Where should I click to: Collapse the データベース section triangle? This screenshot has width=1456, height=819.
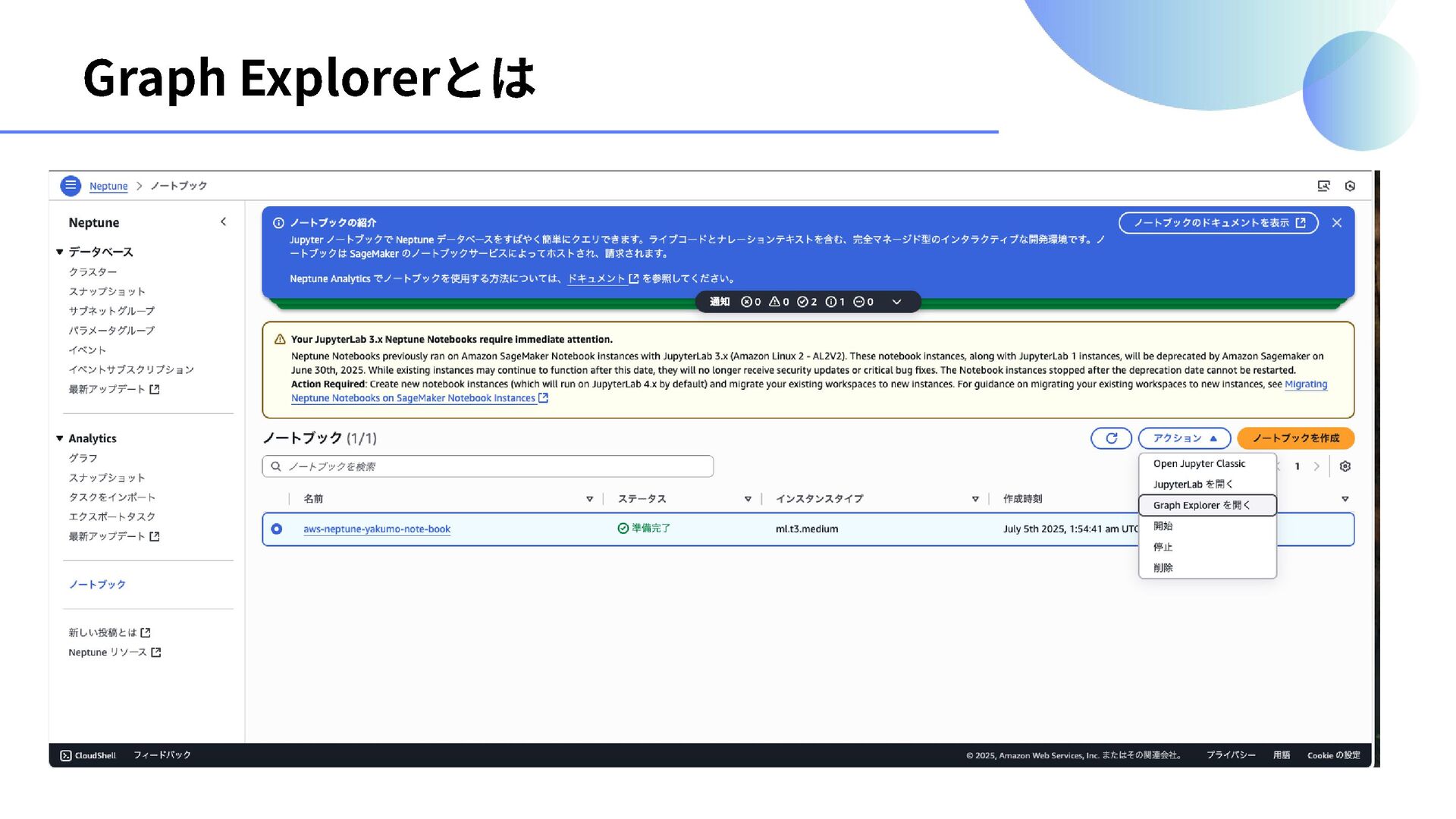[x=60, y=252]
